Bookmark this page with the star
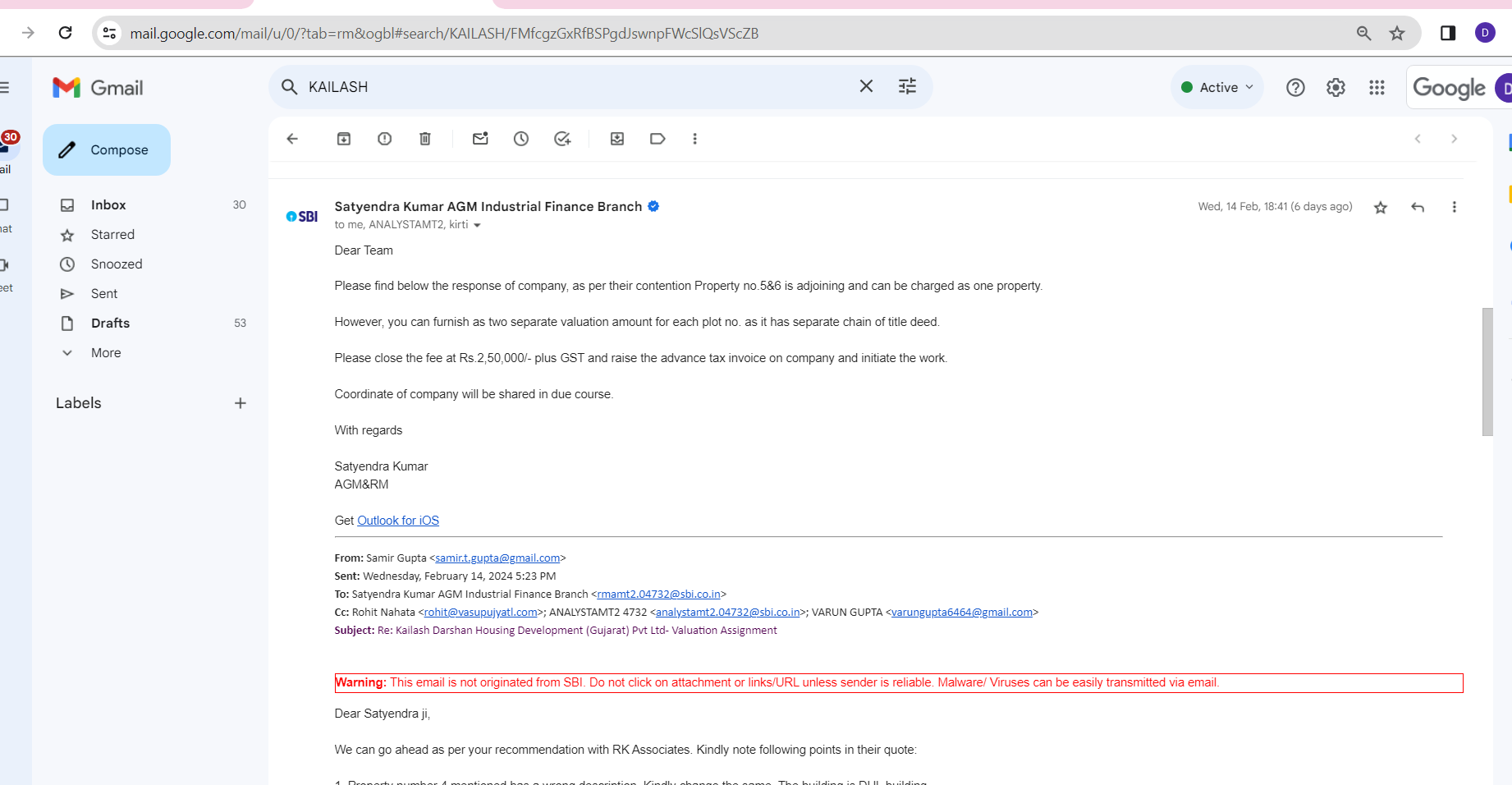The height and width of the screenshot is (785, 1512). click(1397, 33)
